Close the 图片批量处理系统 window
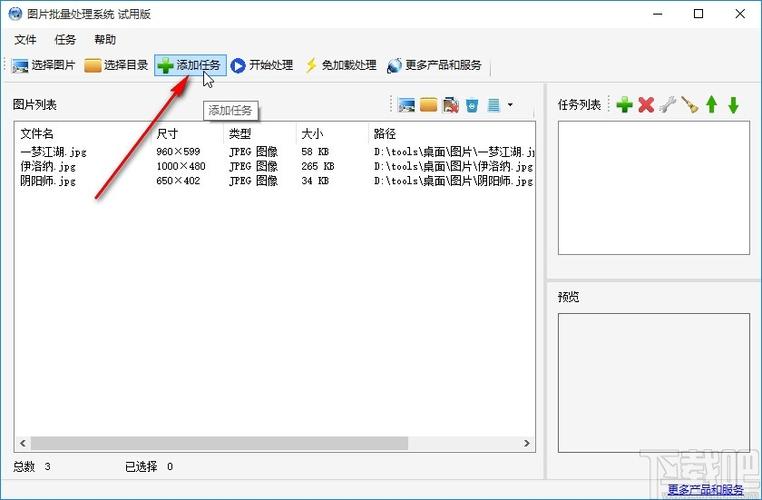Viewport: 762px width, 500px height. (x=740, y=14)
